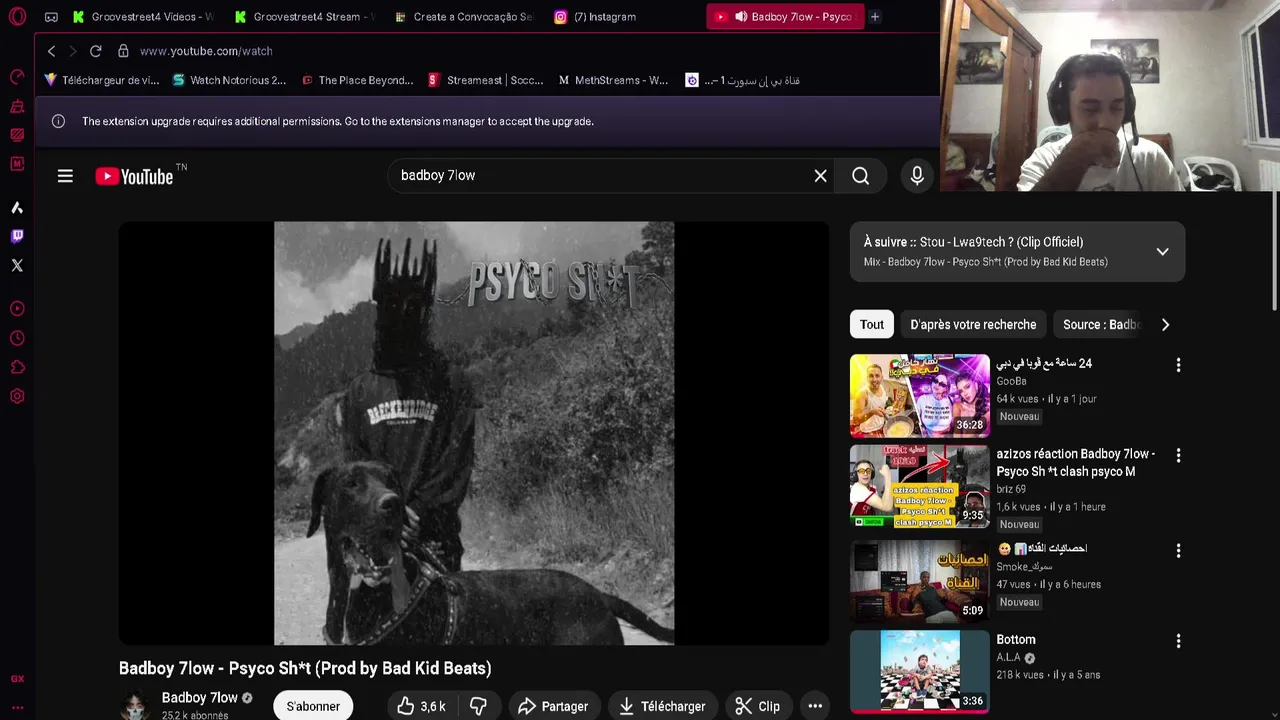Open options menu for GooBa video
Screen dimensions: 1280x720
coord(1178,365)
